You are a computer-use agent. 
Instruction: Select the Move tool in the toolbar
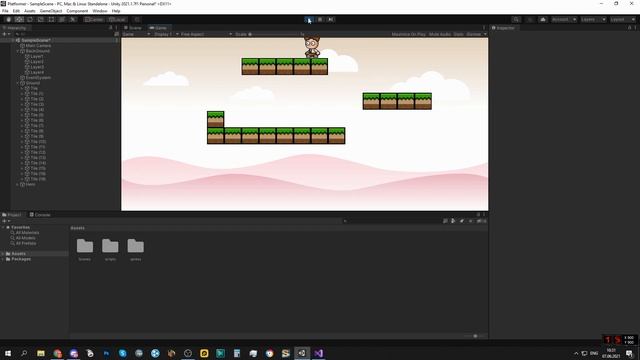click(19, 20)
